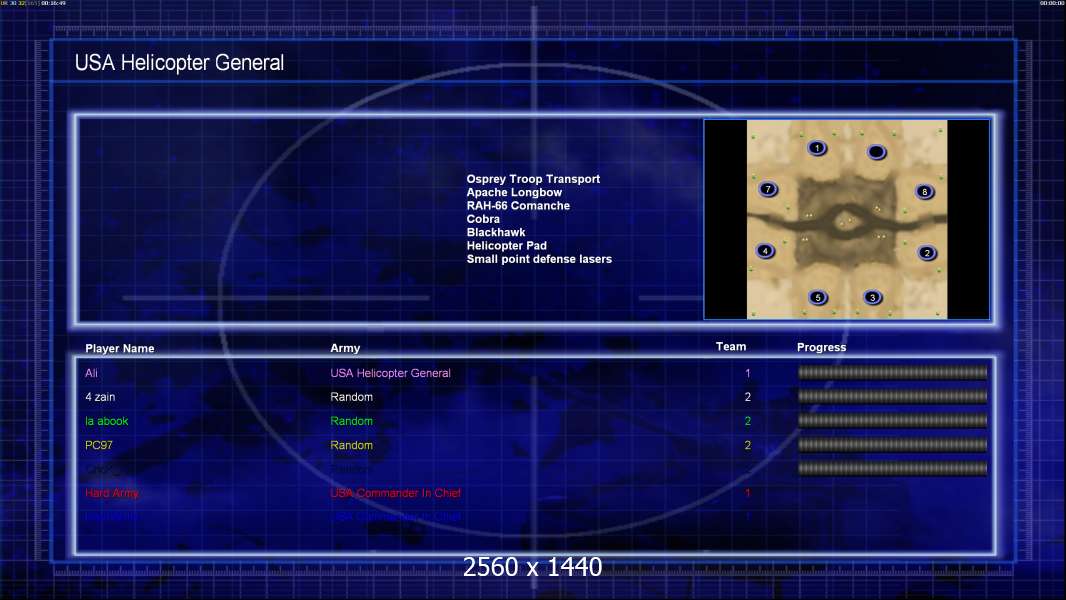Viewport: 1066px width, 600px height.
Task: Select start position 7 on the map
Action: click(768, 189)
